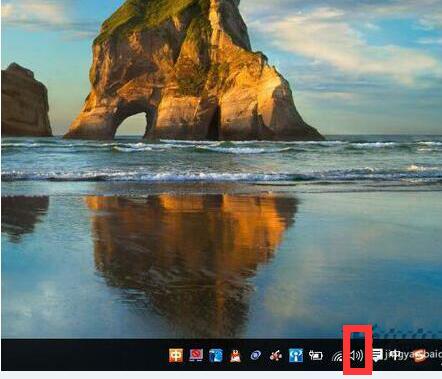Click the red molecule-shaped tray icon

[276, 356]
